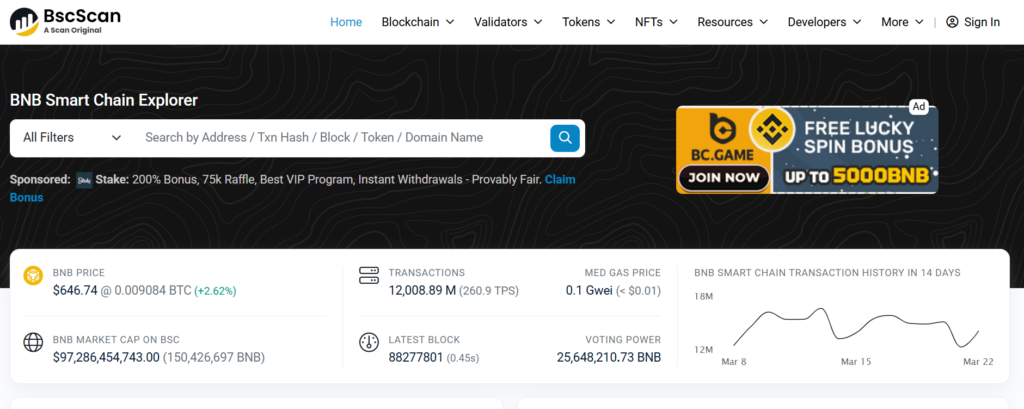Click the globe market cap icon
Image resolution: width=1024 pixels, height=409 pixels.
point(33,342)
